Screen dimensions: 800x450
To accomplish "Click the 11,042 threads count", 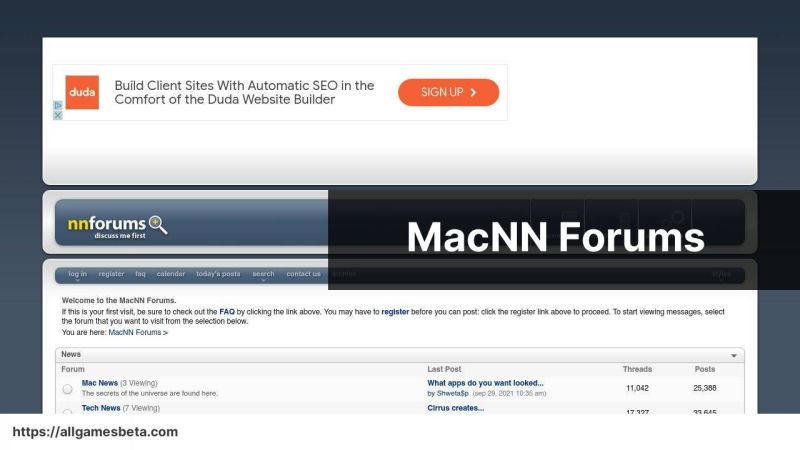I will (637, 388).
